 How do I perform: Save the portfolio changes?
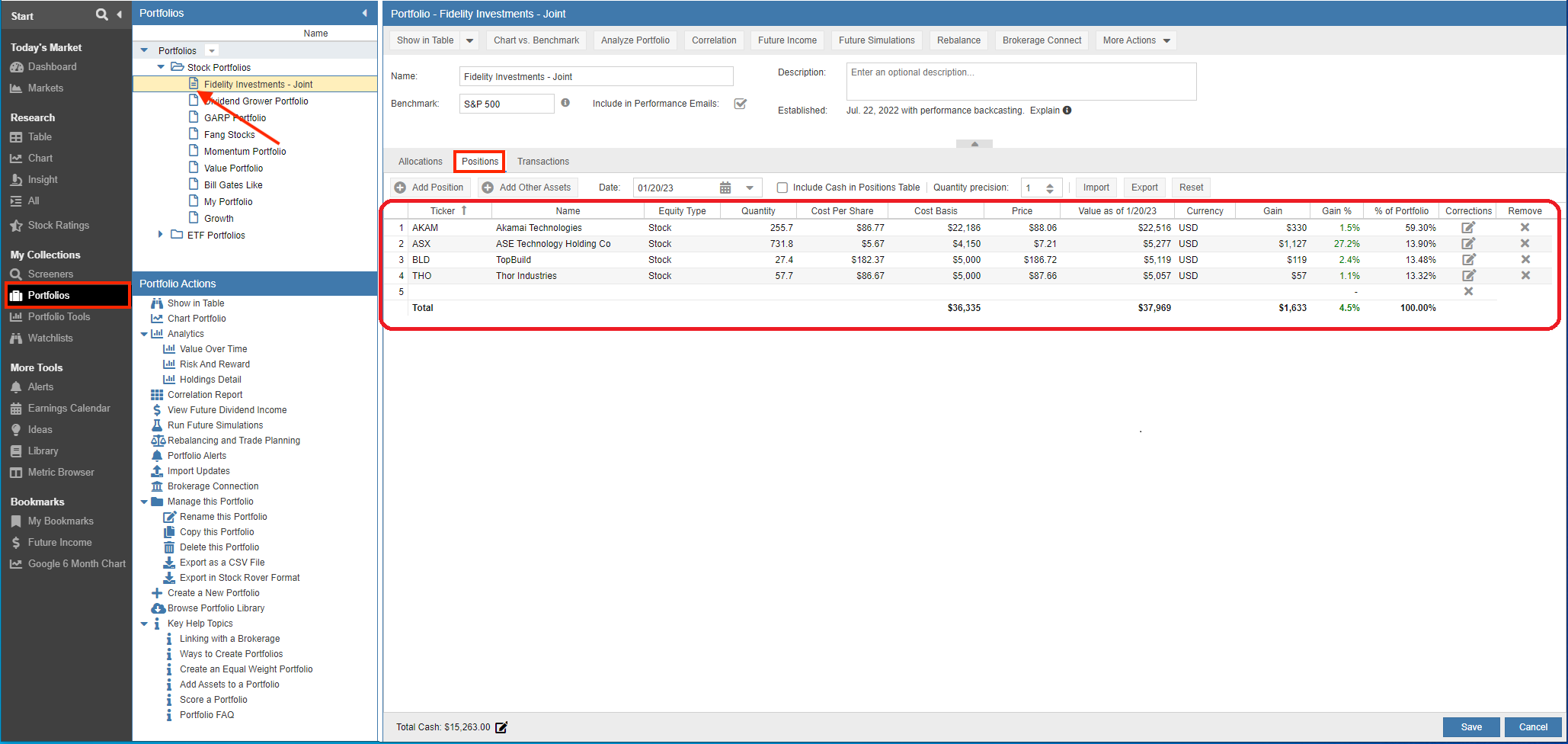[1471, 727]
